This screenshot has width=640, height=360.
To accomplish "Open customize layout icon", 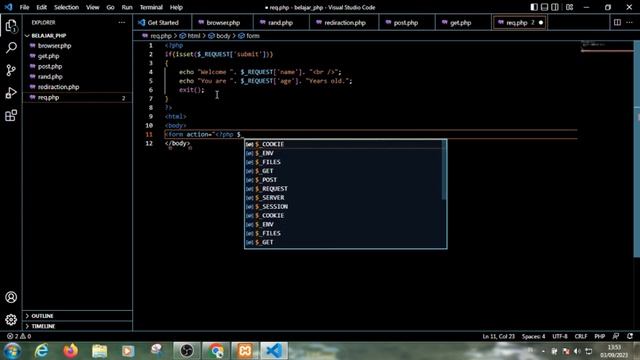I will coord(569,7).
